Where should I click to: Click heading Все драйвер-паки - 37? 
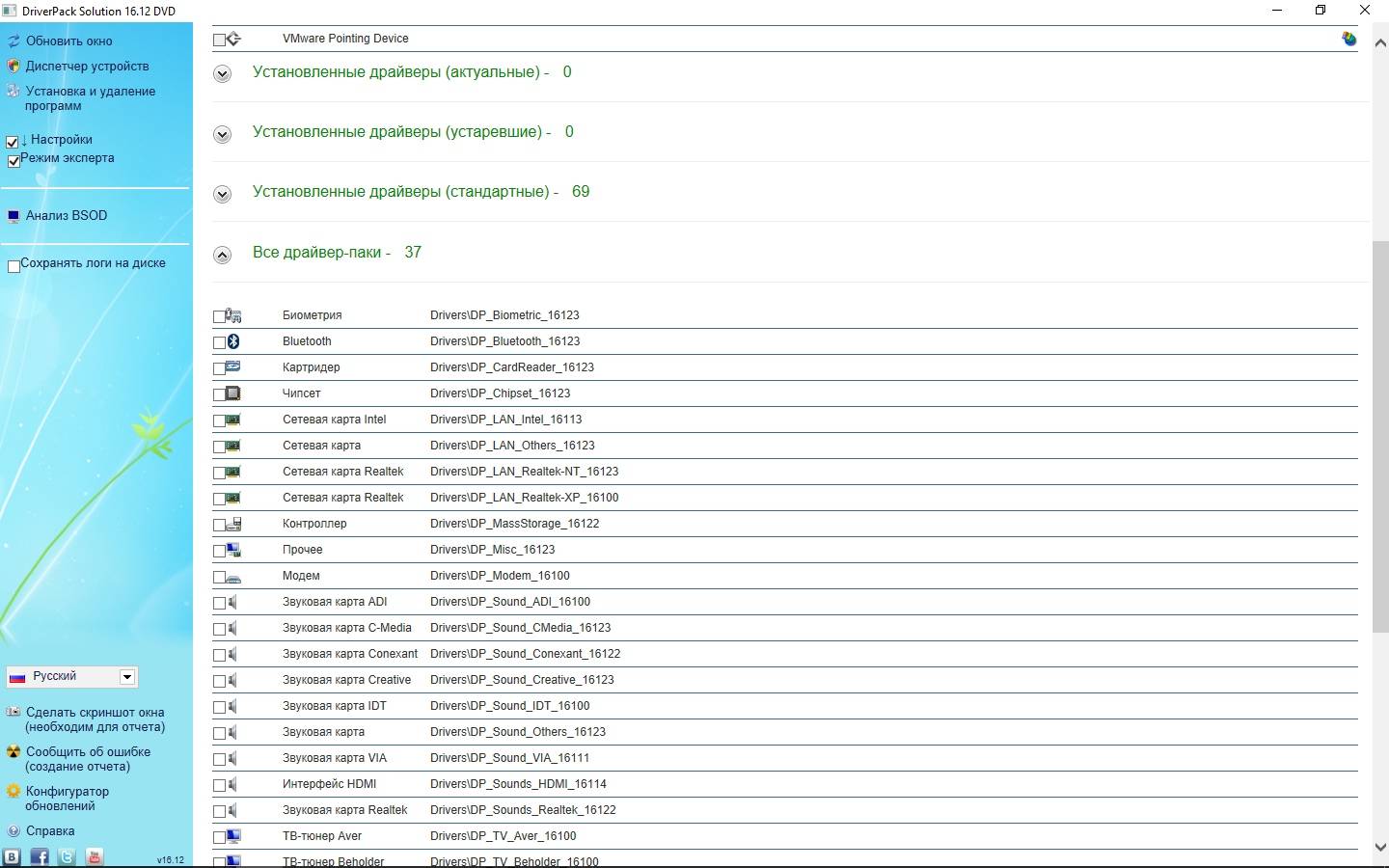point(337,253)
